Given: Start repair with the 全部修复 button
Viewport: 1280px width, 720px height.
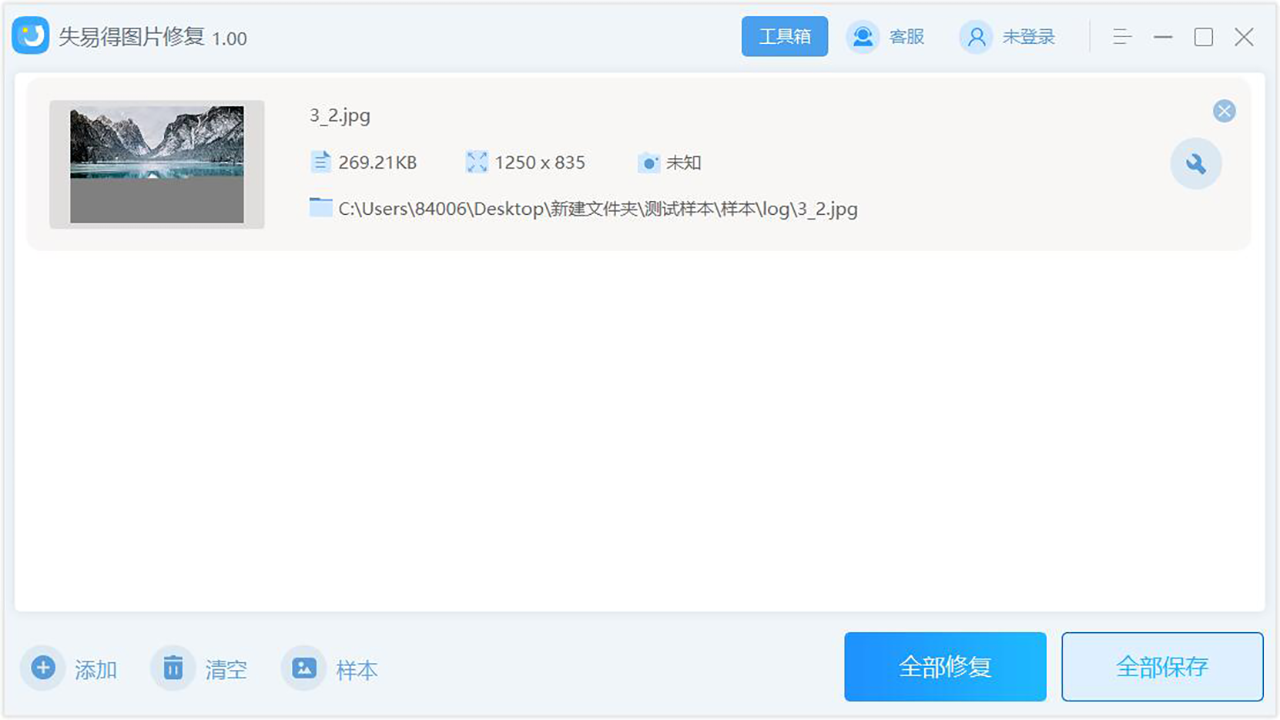Looking at the screenshot, I should click(945, 666).
